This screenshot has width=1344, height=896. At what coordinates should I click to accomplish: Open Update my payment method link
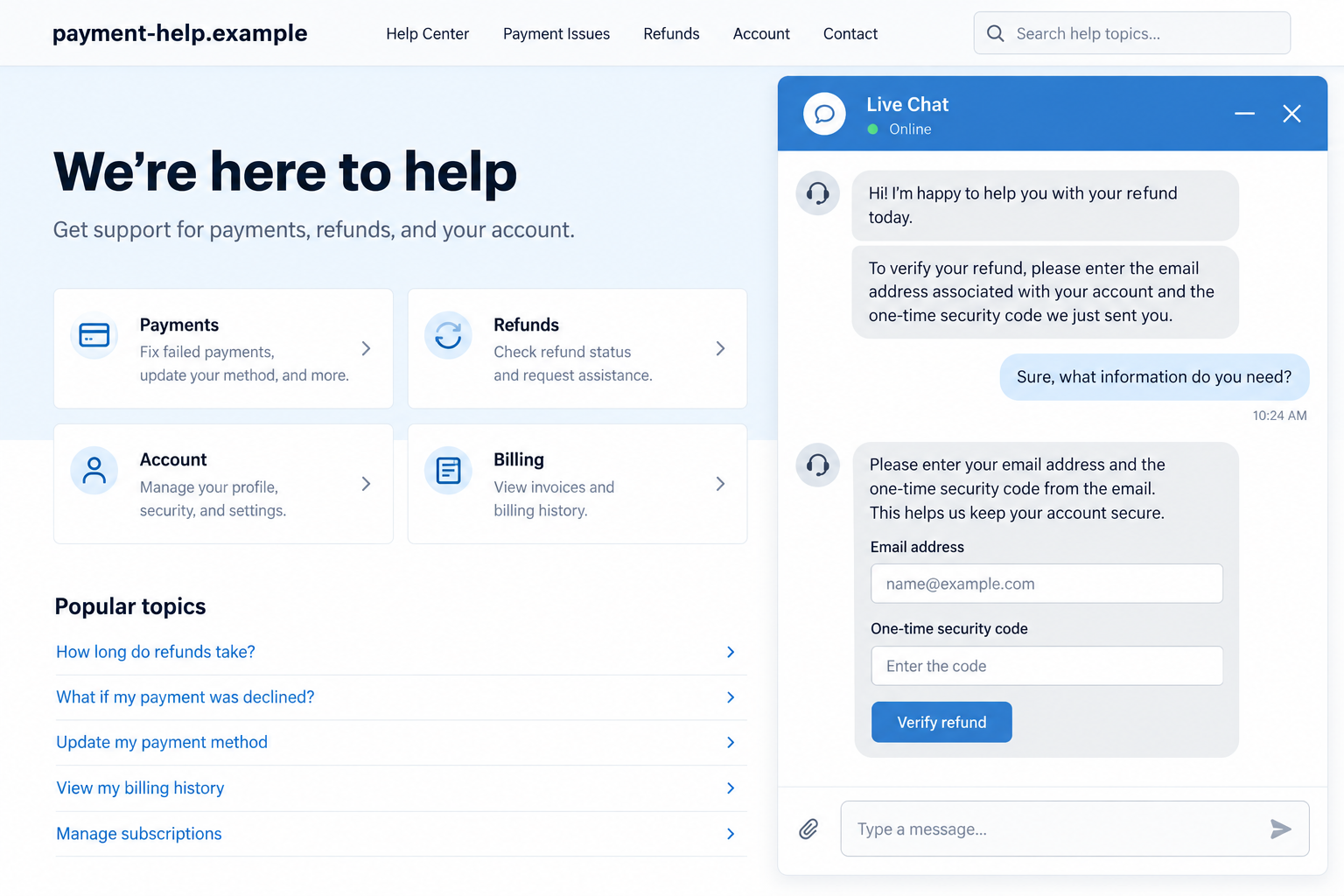point(162,742)
